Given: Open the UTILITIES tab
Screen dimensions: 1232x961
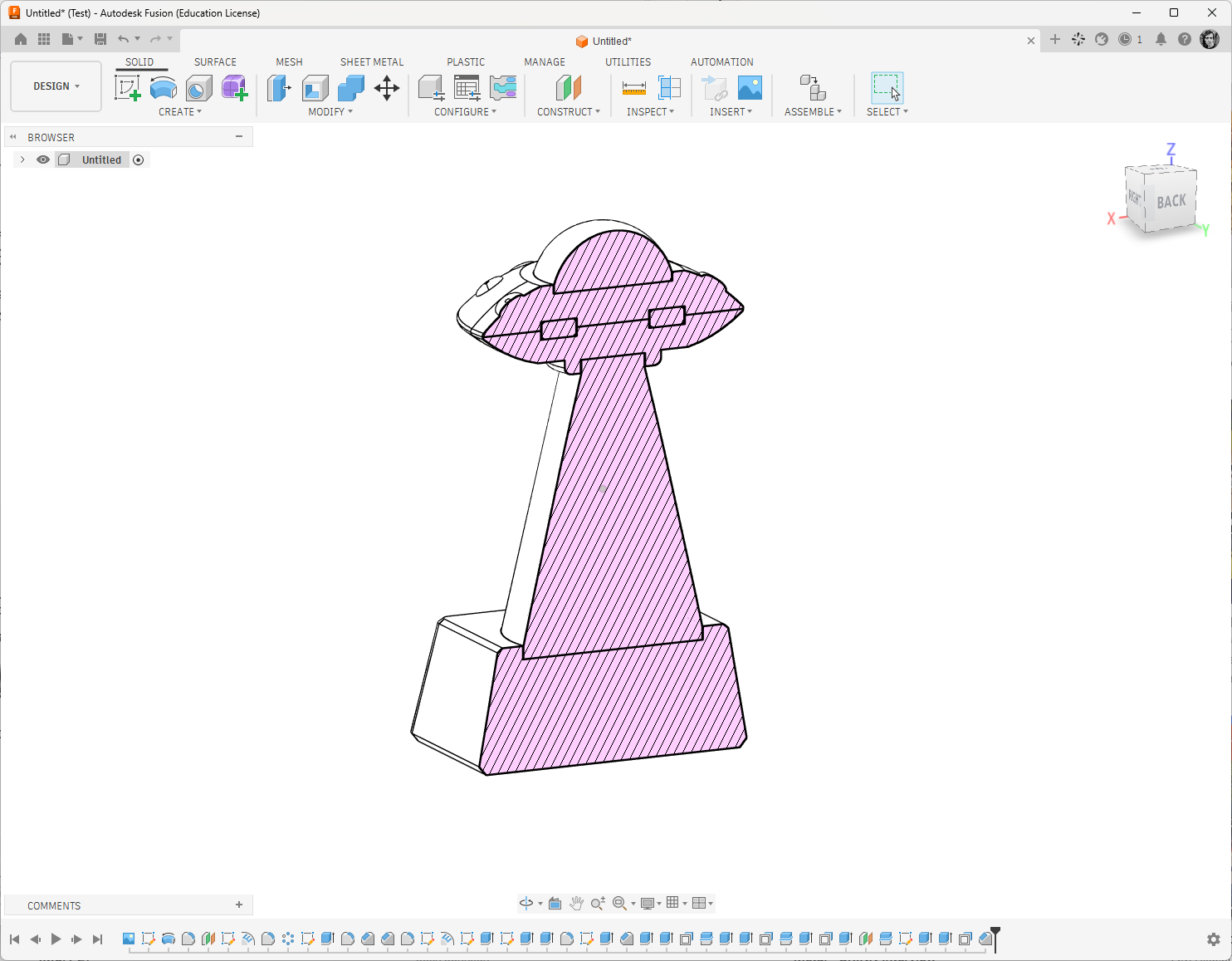Looking at the screenshot, I should coord(628,62).
